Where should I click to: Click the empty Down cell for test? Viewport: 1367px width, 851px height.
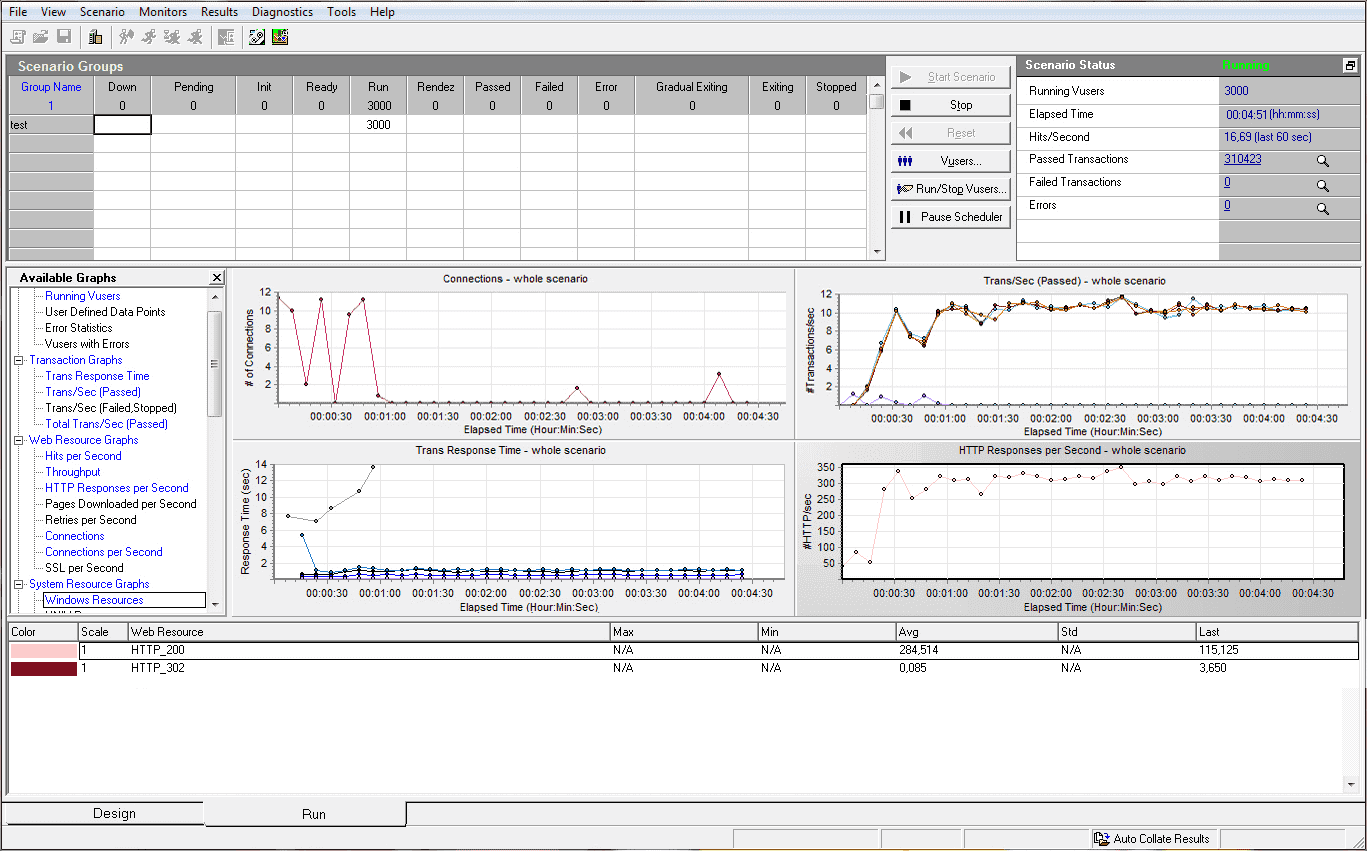click(122, 125)
